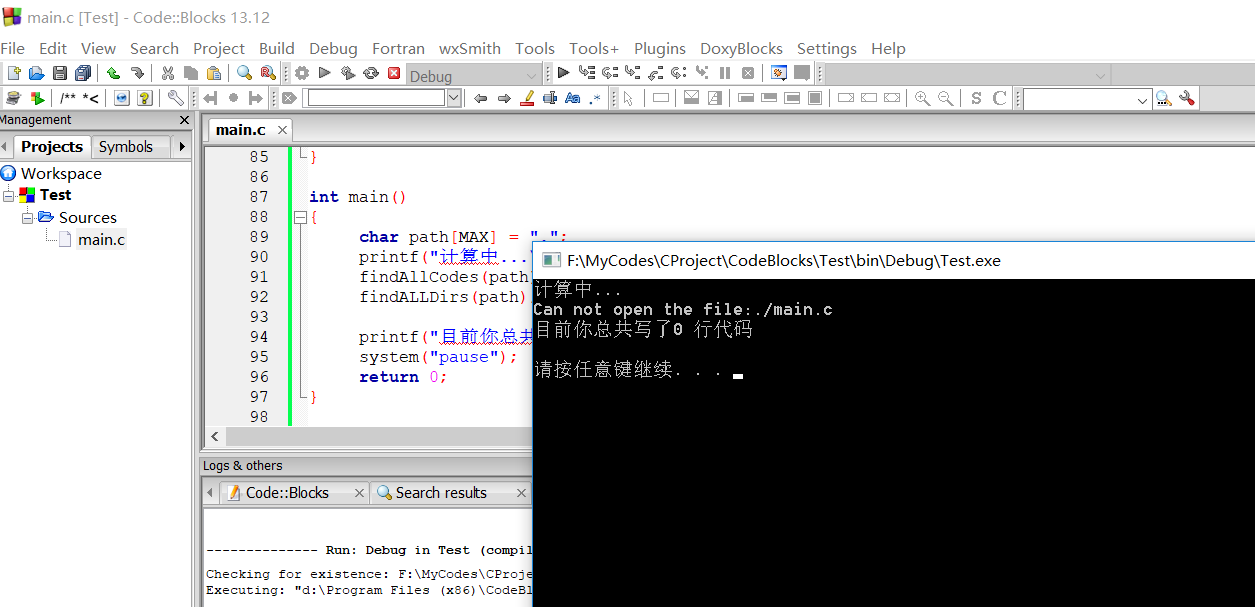Image resolution: width=1255 pixels, height=607 pixels.
Task: Click the editor horizontal scroll left arrow
Action: (x=214, y=437)
